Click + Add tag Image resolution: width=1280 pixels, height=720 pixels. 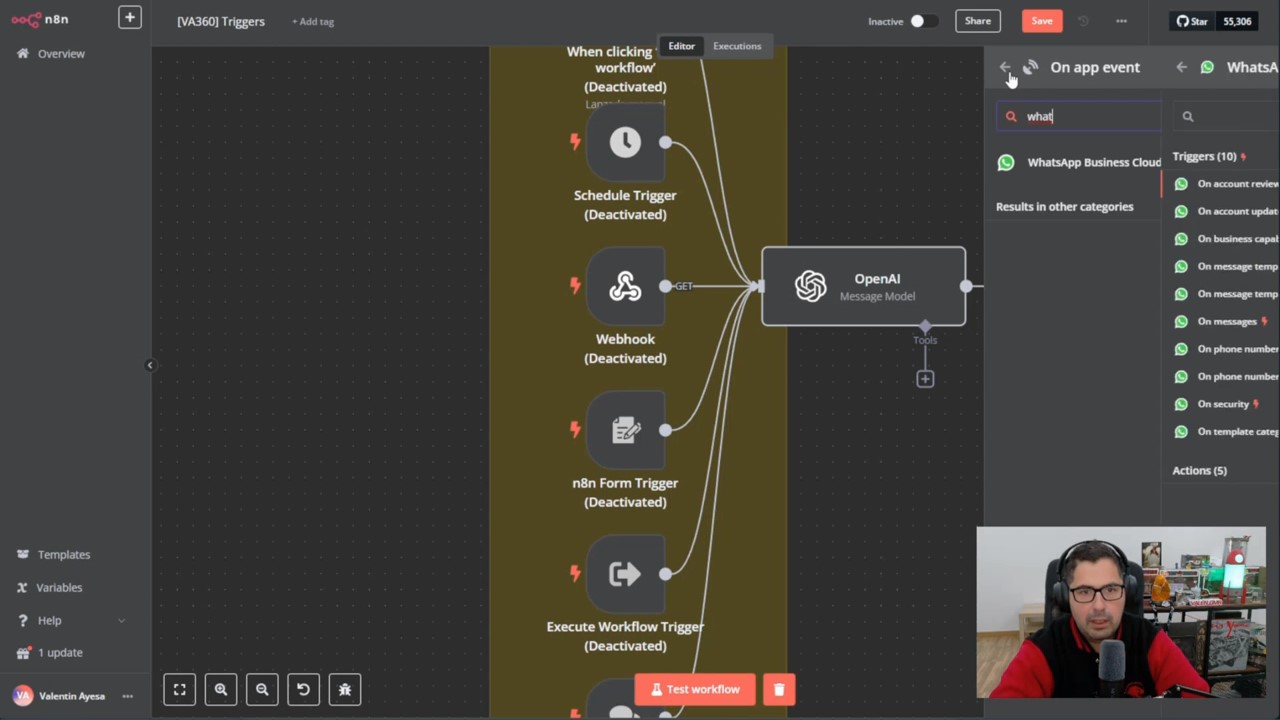tap(313, 21)
